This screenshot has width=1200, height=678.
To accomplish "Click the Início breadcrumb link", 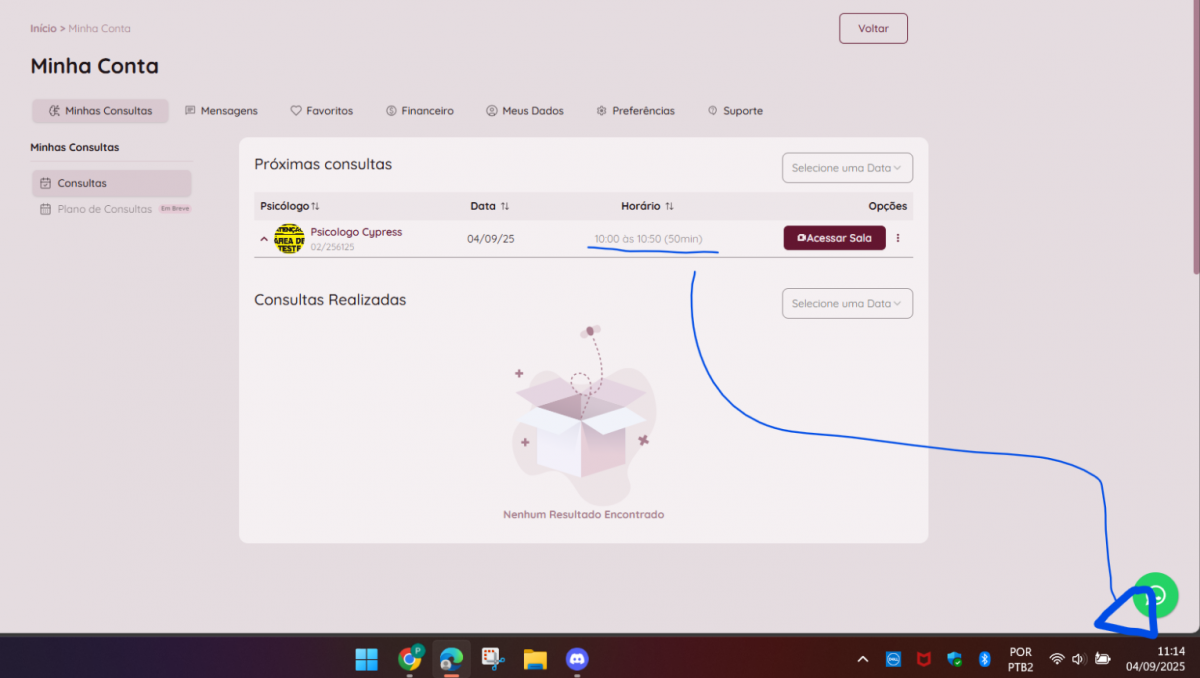I will click(43, 29).
